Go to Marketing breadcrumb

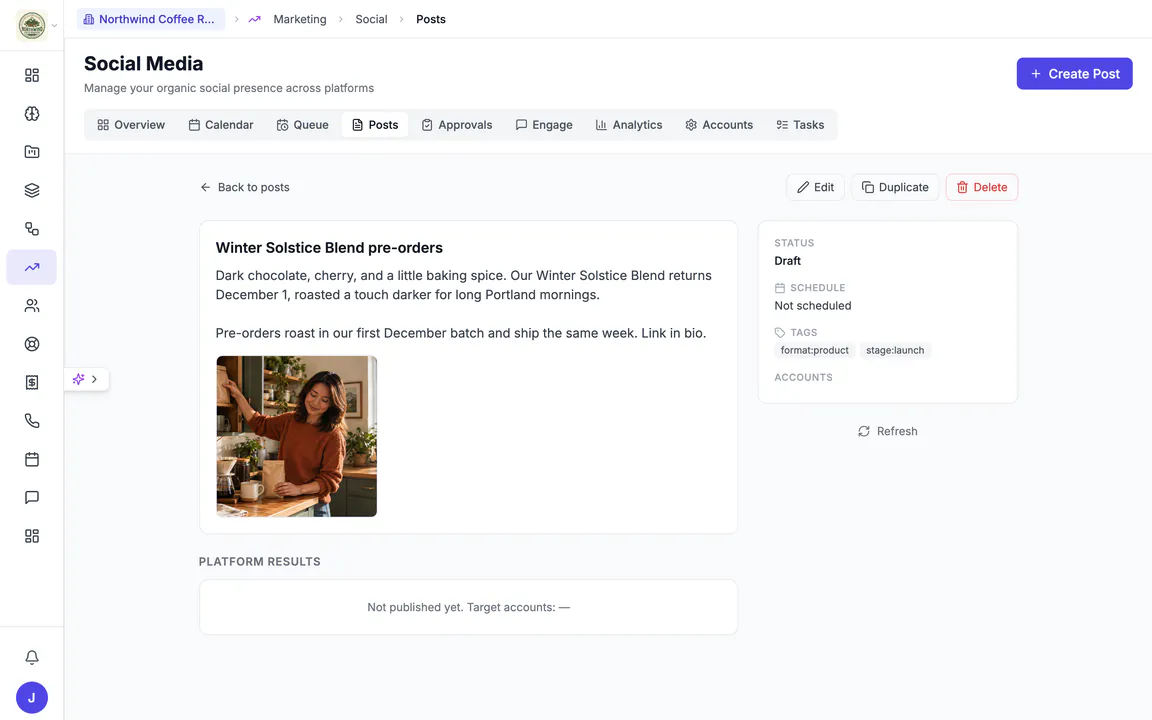coord(300,19)
